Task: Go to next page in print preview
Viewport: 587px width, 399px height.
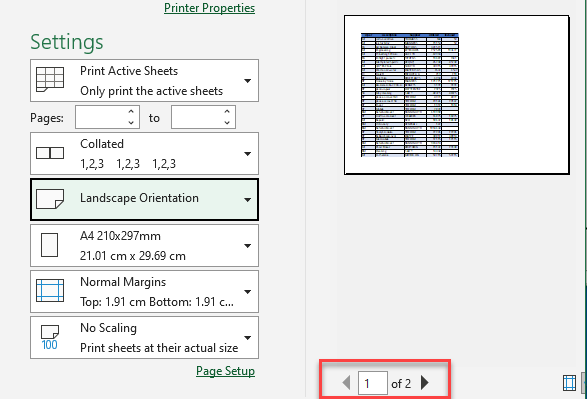Action: click(425, 383)
